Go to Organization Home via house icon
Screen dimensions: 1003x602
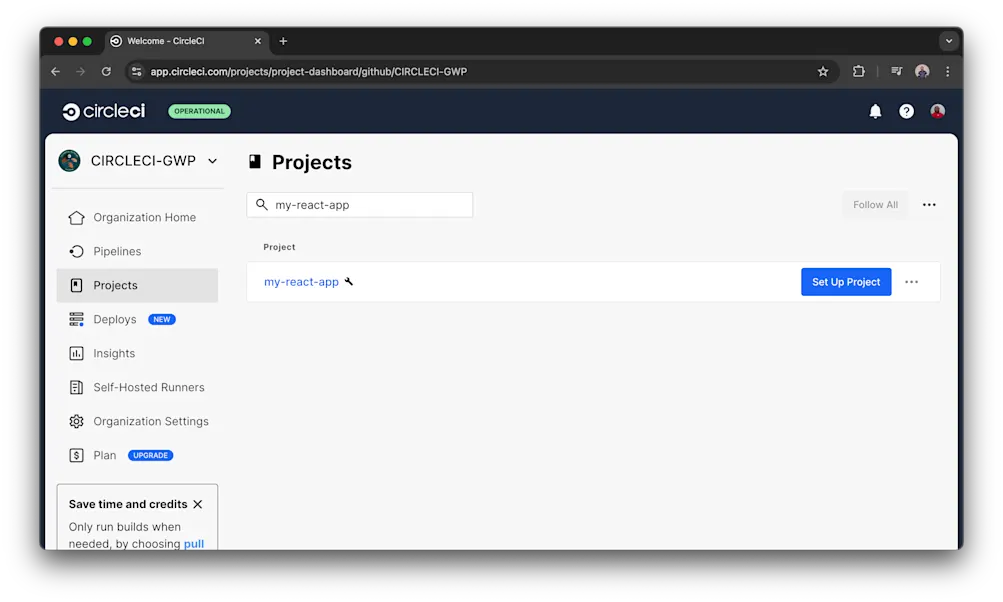click(76, 217)
